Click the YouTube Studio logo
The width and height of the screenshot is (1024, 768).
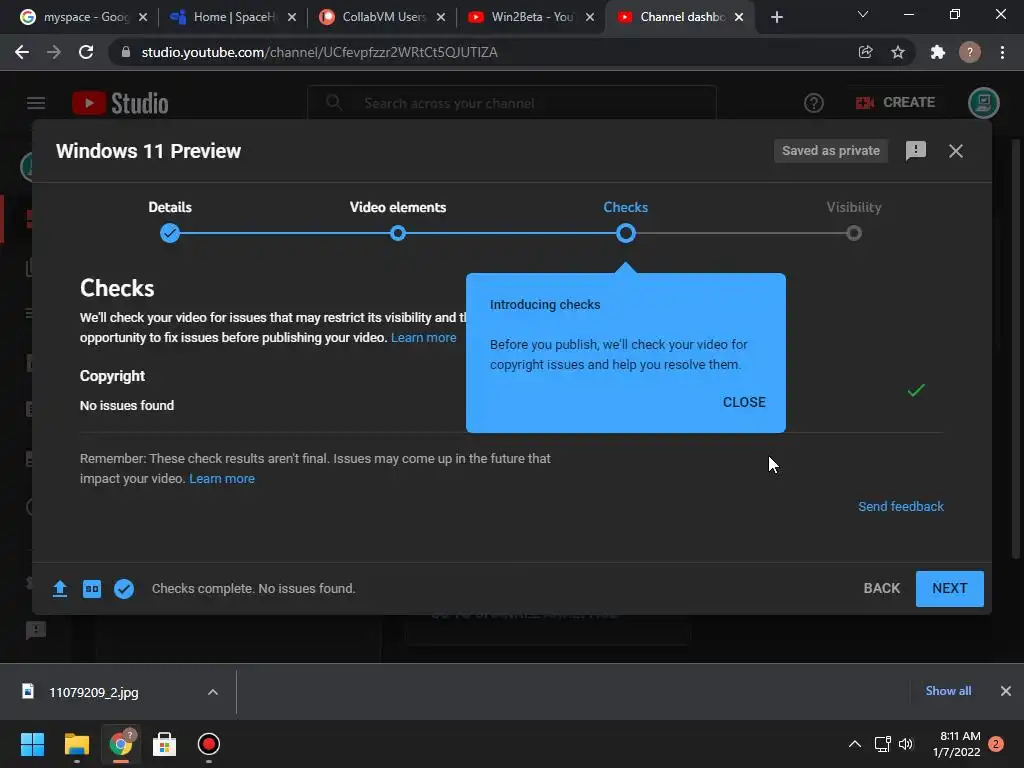pos(120,103)
